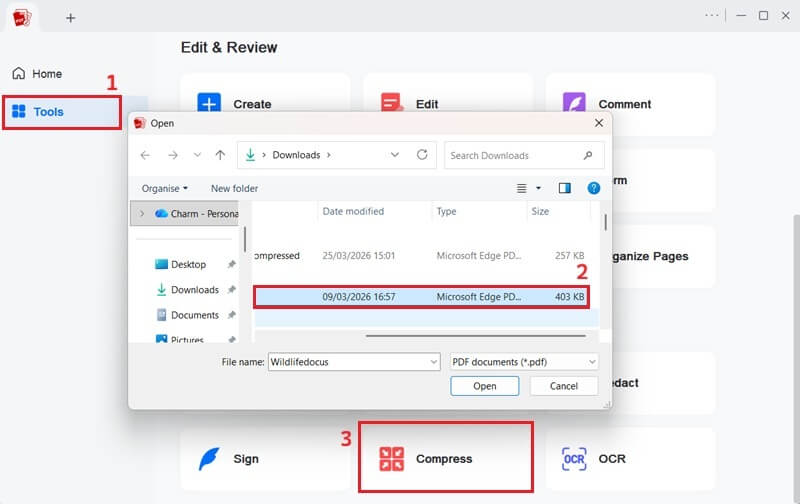
Task: Click the file list vertical scrollbar
Action: tap(605, 222)
